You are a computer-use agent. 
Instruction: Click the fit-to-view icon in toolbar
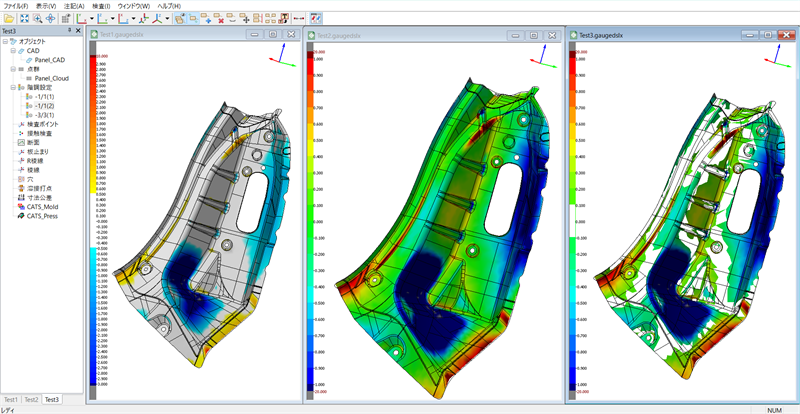coord(24,18)
